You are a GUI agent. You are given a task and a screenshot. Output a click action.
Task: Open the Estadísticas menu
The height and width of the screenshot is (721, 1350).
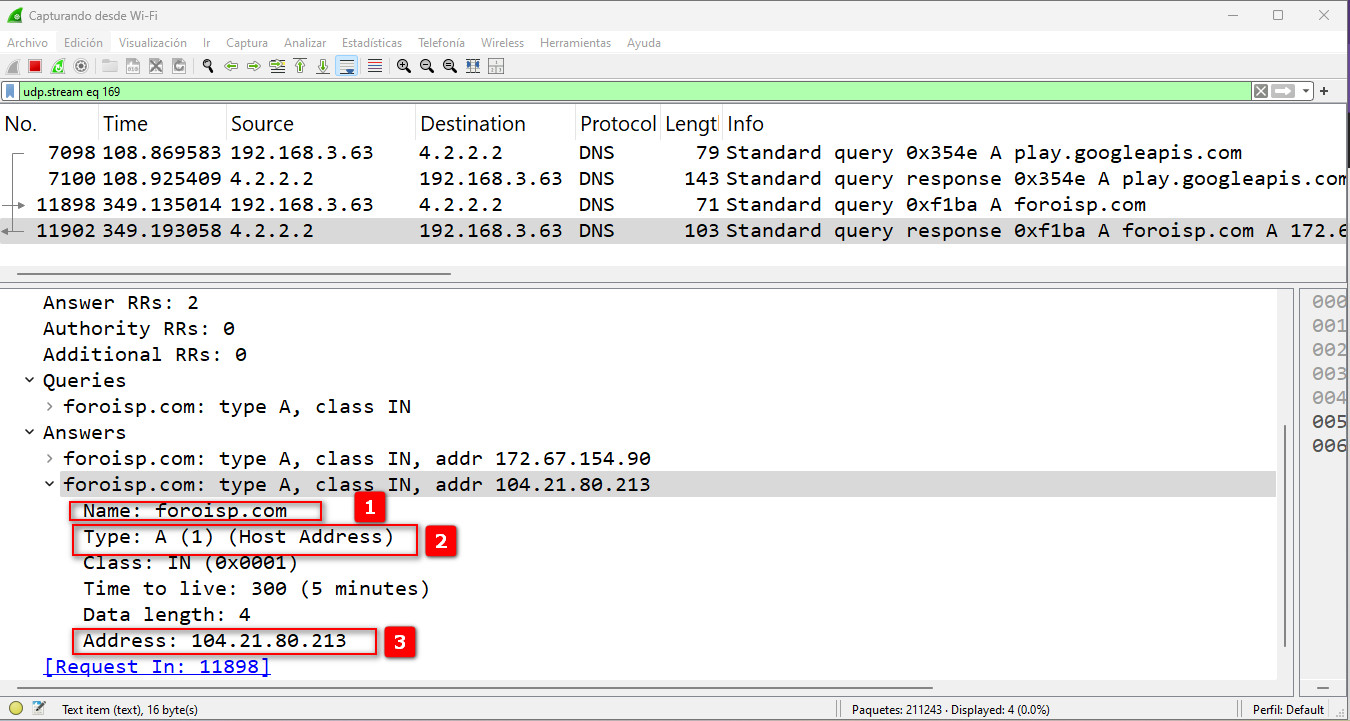(x=371, y=43)
